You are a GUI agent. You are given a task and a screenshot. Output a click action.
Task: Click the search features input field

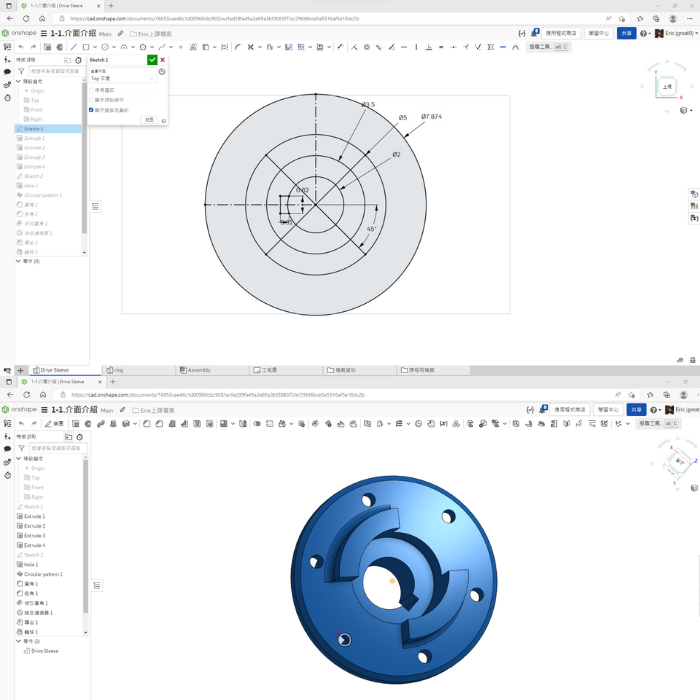tap(55, 71)
